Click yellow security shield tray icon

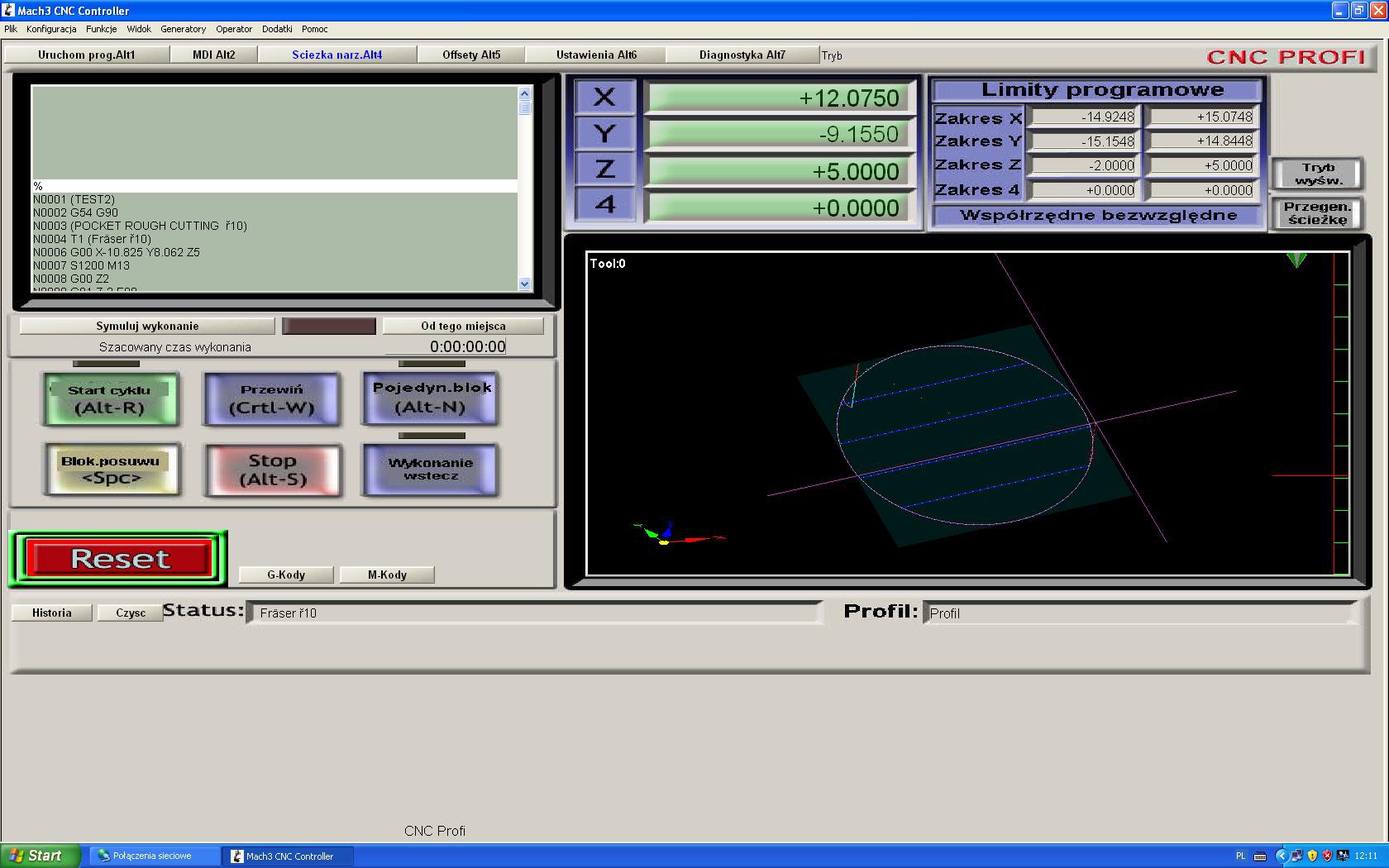pos(1312,856)
